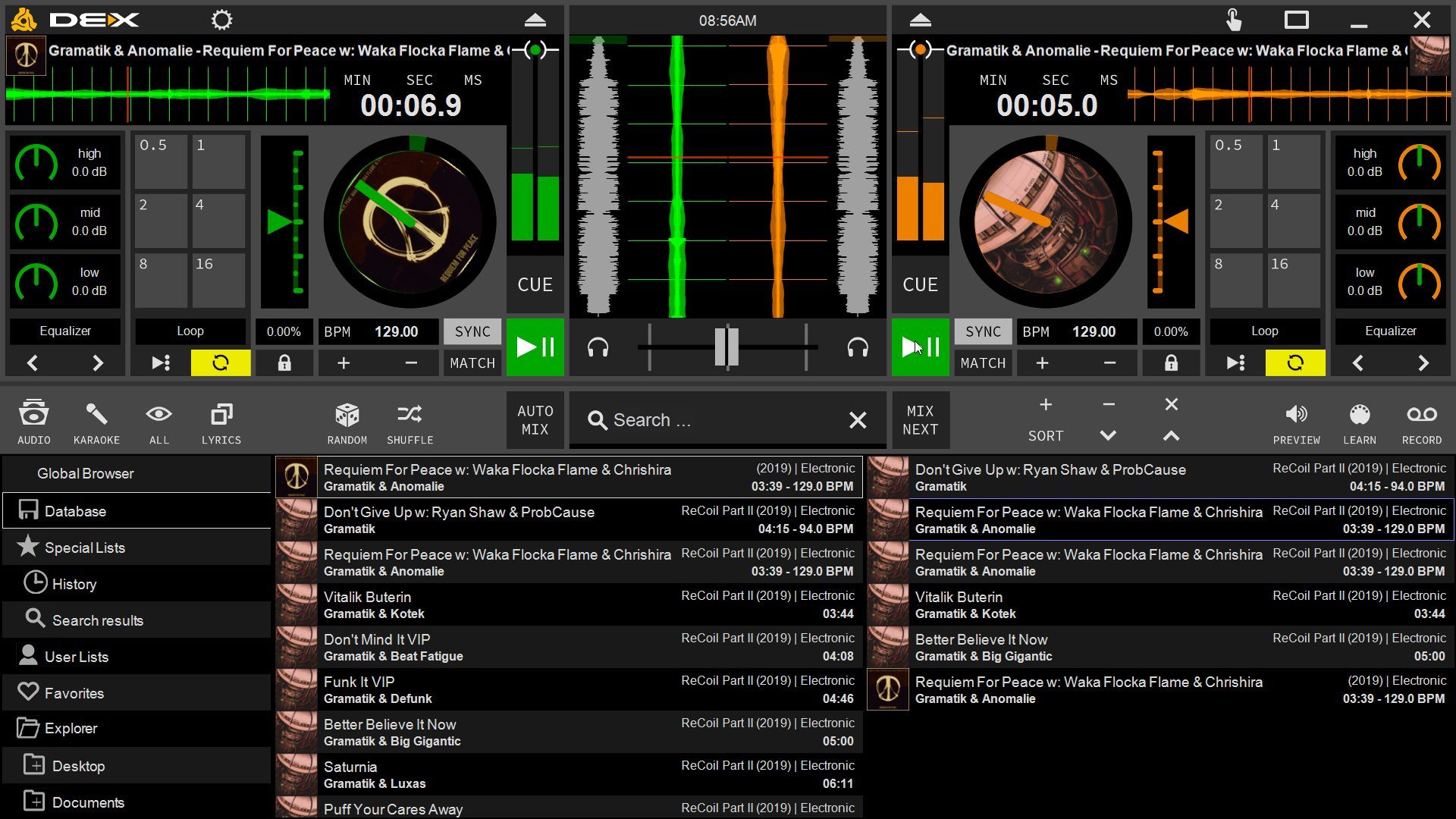The image size is (1456, 819).
Task: Move selected track down with chevron
Action: tap(1108, 436)
